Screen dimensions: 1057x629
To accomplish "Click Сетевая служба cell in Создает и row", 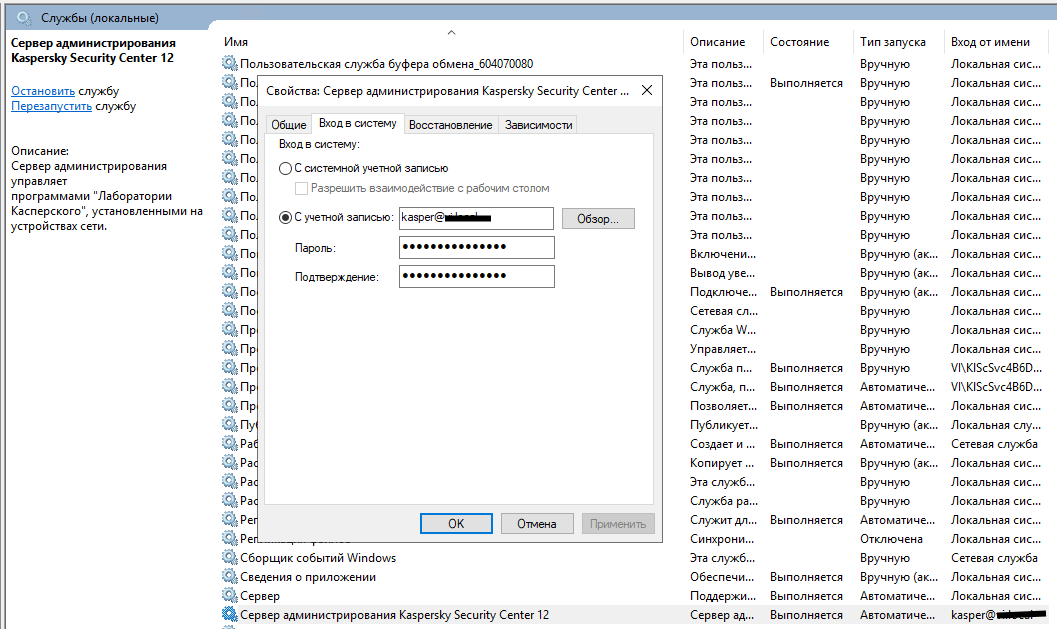I will point(994,444).
